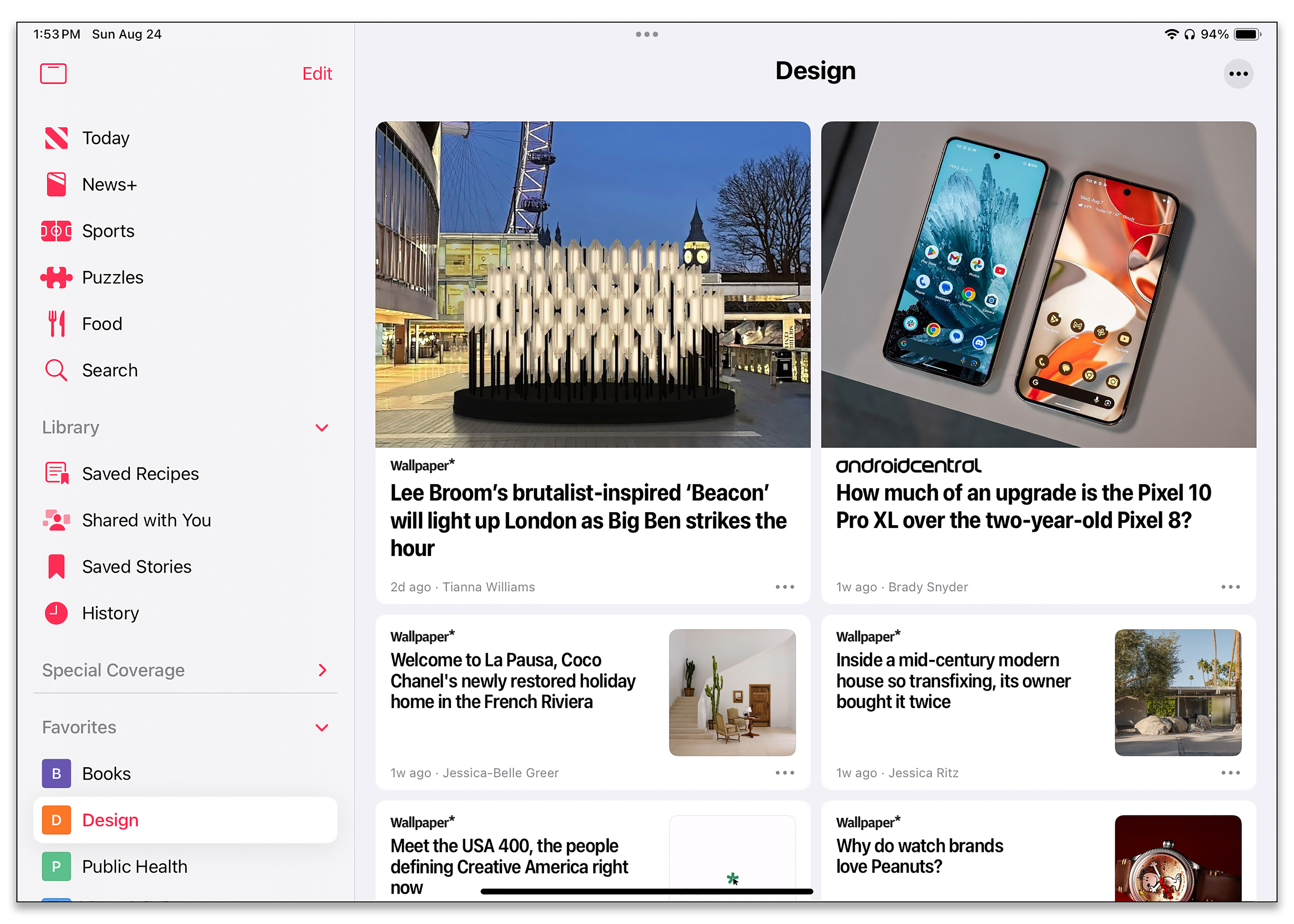Viewport: 1294px width, 924px height.
Task: Open Lee Broom Beacon article headline
Action: (x=588, y=521)
